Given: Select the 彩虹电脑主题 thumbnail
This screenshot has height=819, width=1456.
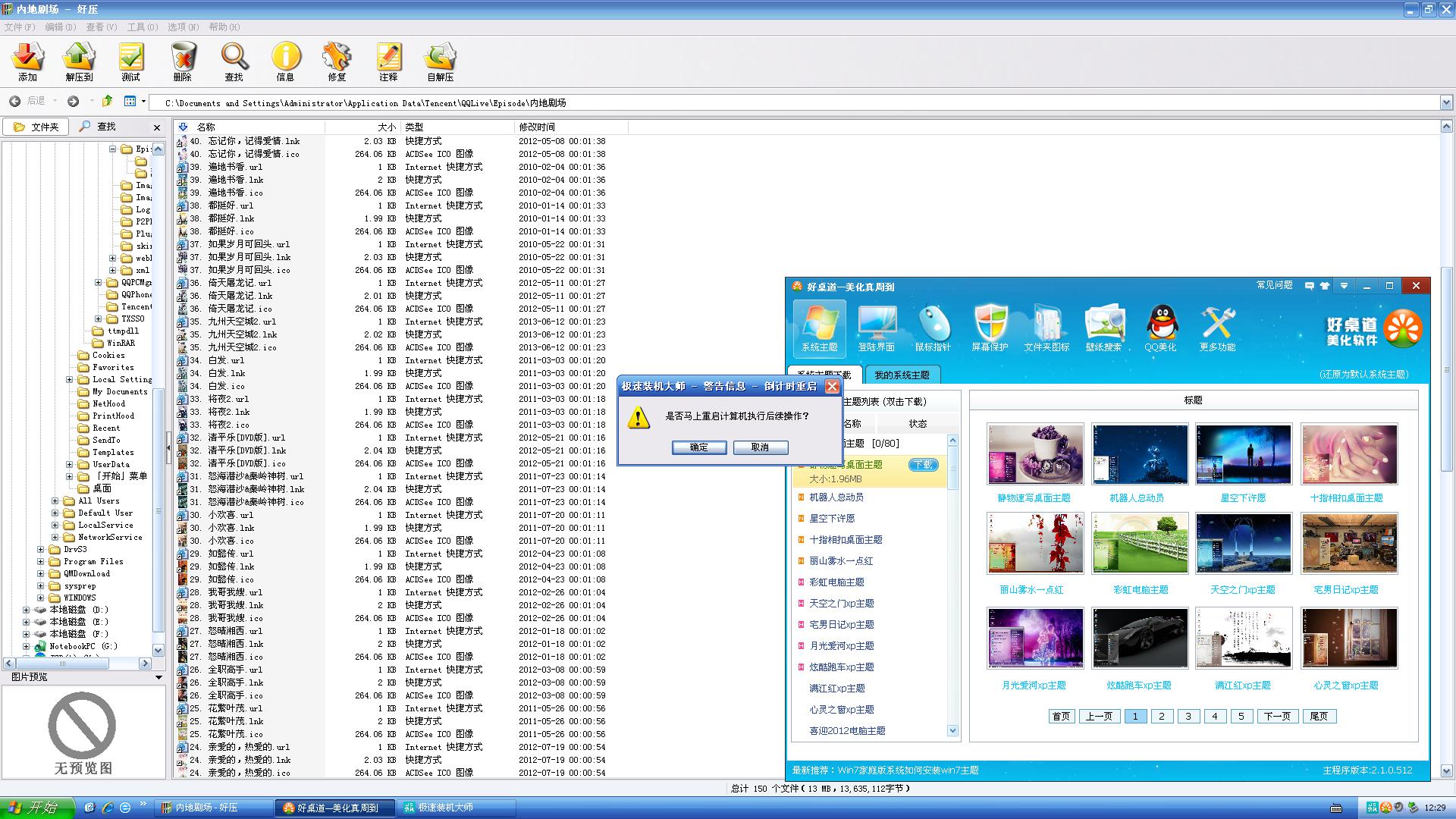Looking at the screenshot, I should click(1140, 543).
